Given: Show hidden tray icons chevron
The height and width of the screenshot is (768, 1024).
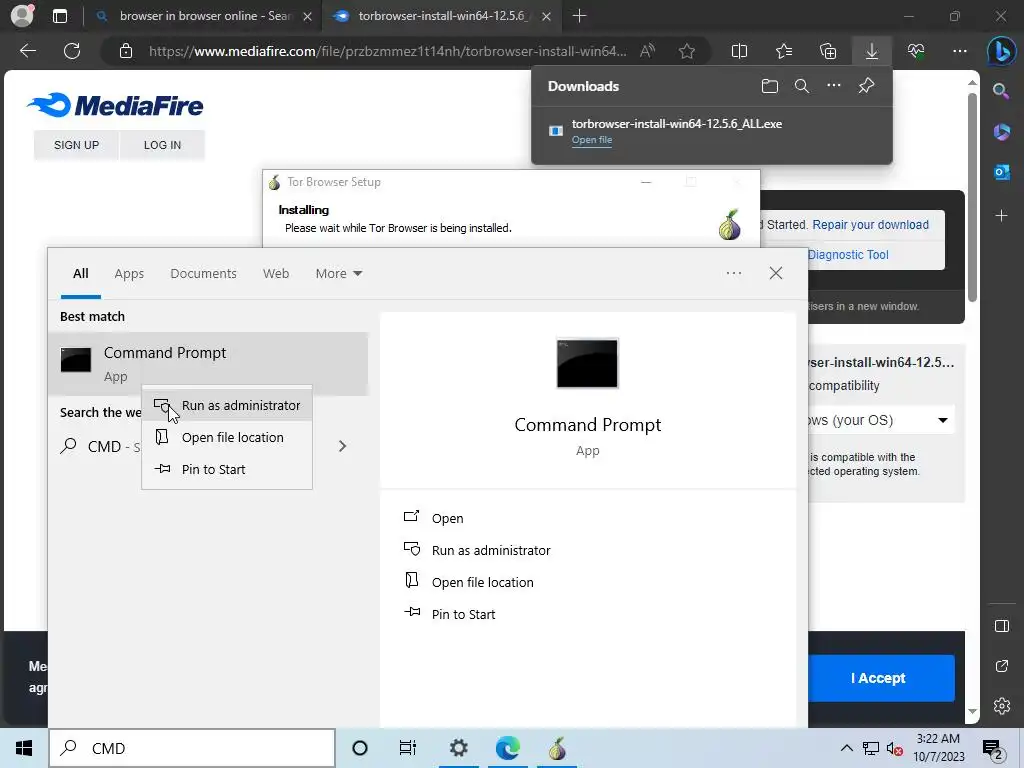Looking at the screenshot, I should (846, 748).
